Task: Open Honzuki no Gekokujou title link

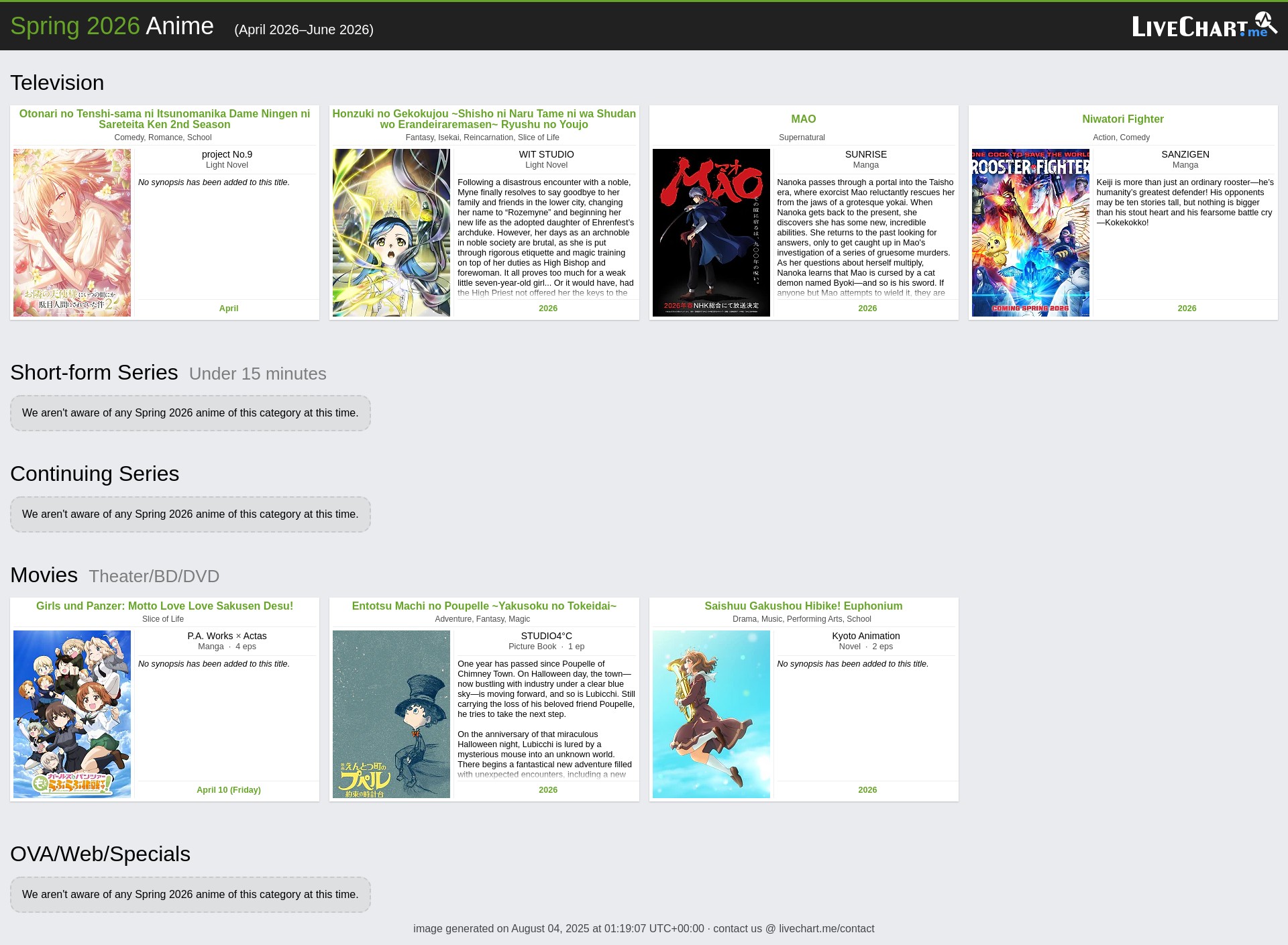Action: pos(484,119)
